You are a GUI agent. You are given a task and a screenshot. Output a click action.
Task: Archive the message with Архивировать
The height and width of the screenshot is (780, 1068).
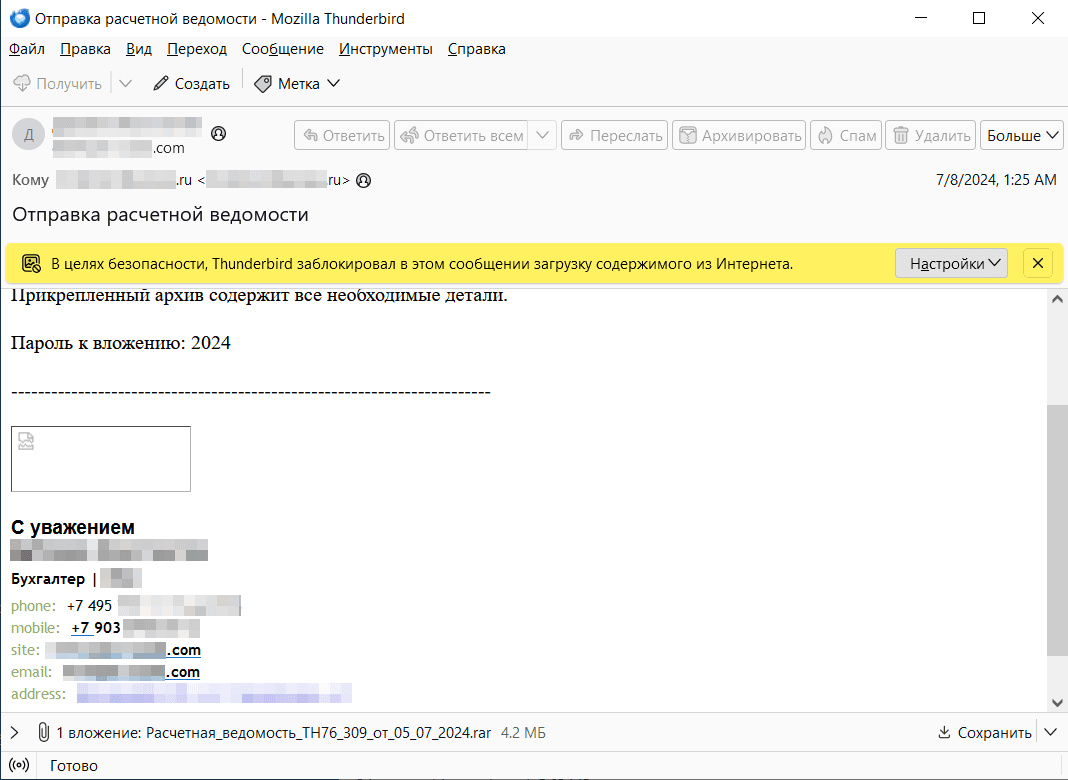point(740,136)
